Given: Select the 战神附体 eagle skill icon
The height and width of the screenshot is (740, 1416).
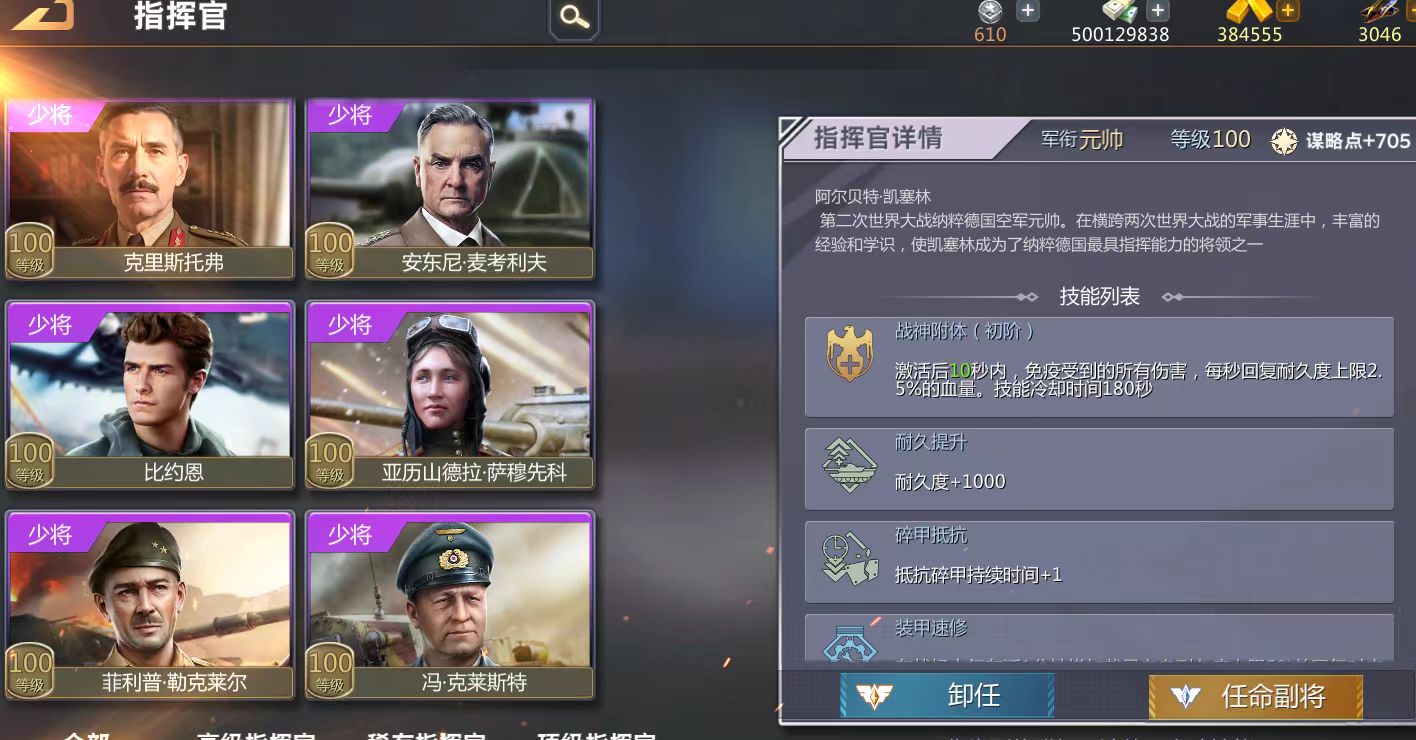Looking at the screenshot, I should (850, 355).
